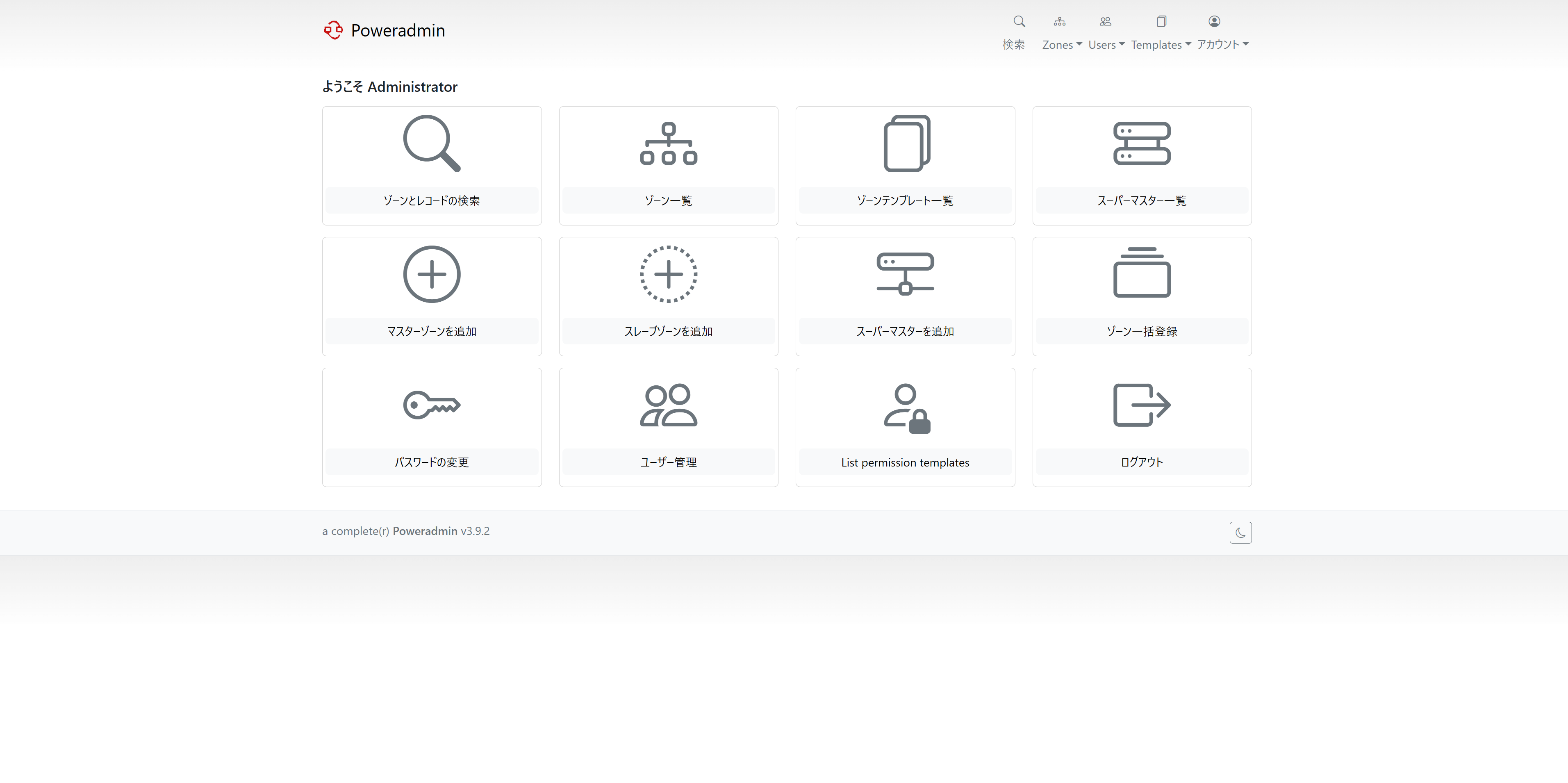The width and height of the screenshot is (1568, 783).
Task: Click the key icon for password change
Action: pos(432,405)
